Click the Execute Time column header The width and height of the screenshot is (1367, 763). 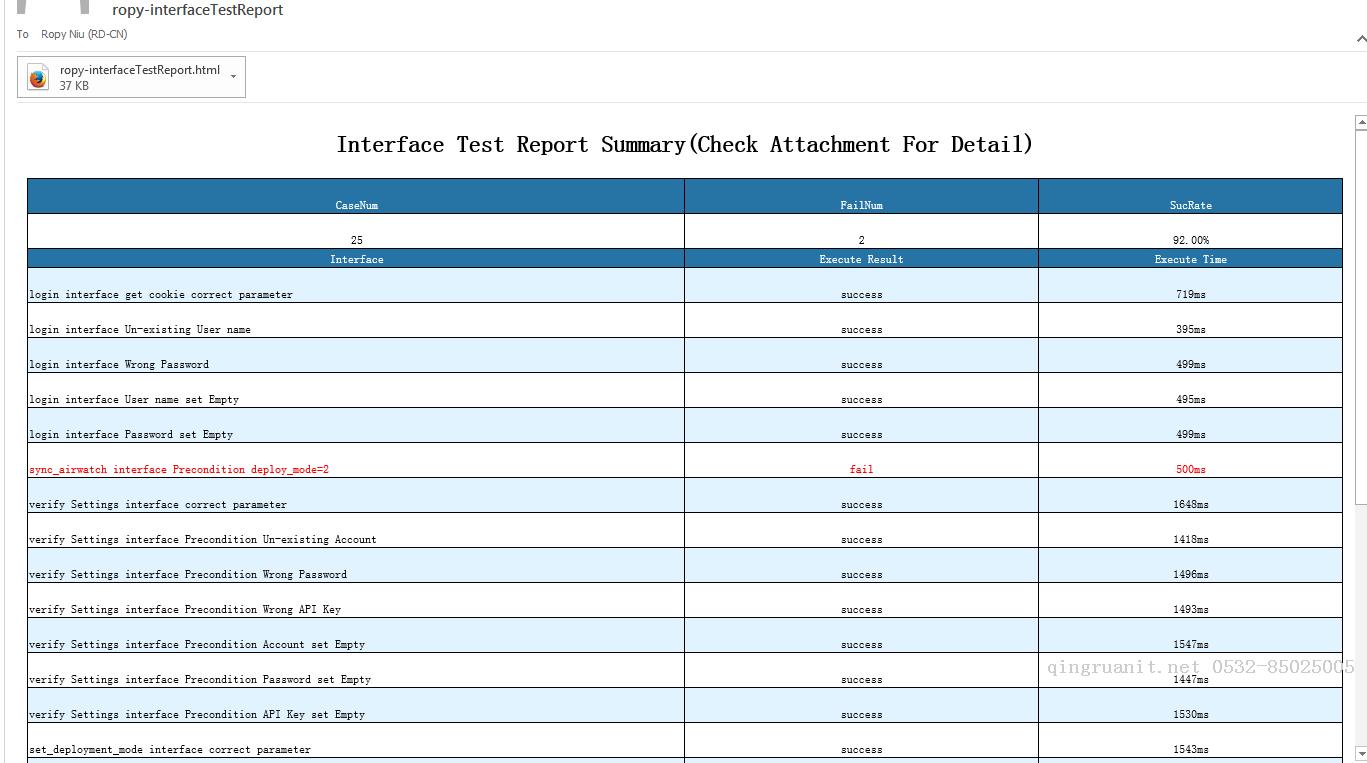coord(1190,259)
